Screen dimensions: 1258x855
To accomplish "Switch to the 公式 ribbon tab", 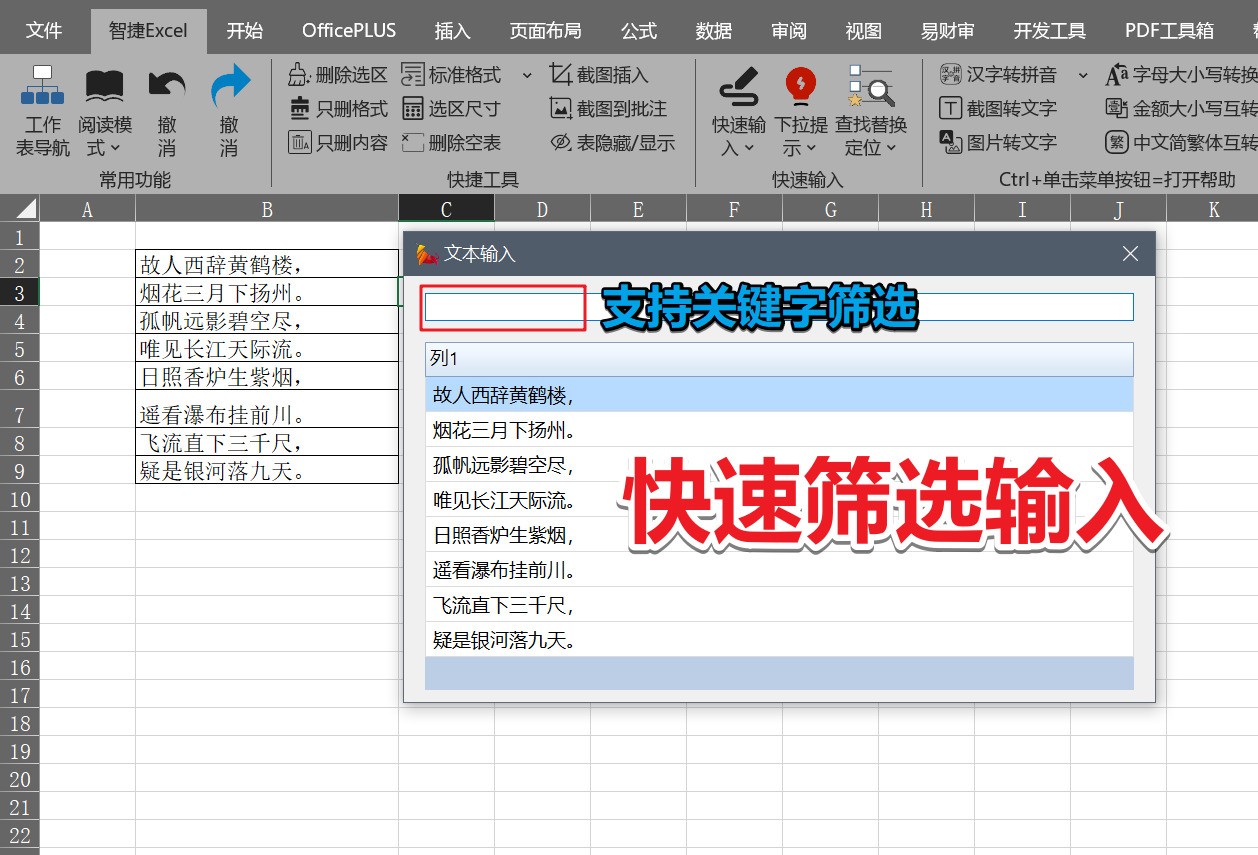I will [x=638, y=30].
